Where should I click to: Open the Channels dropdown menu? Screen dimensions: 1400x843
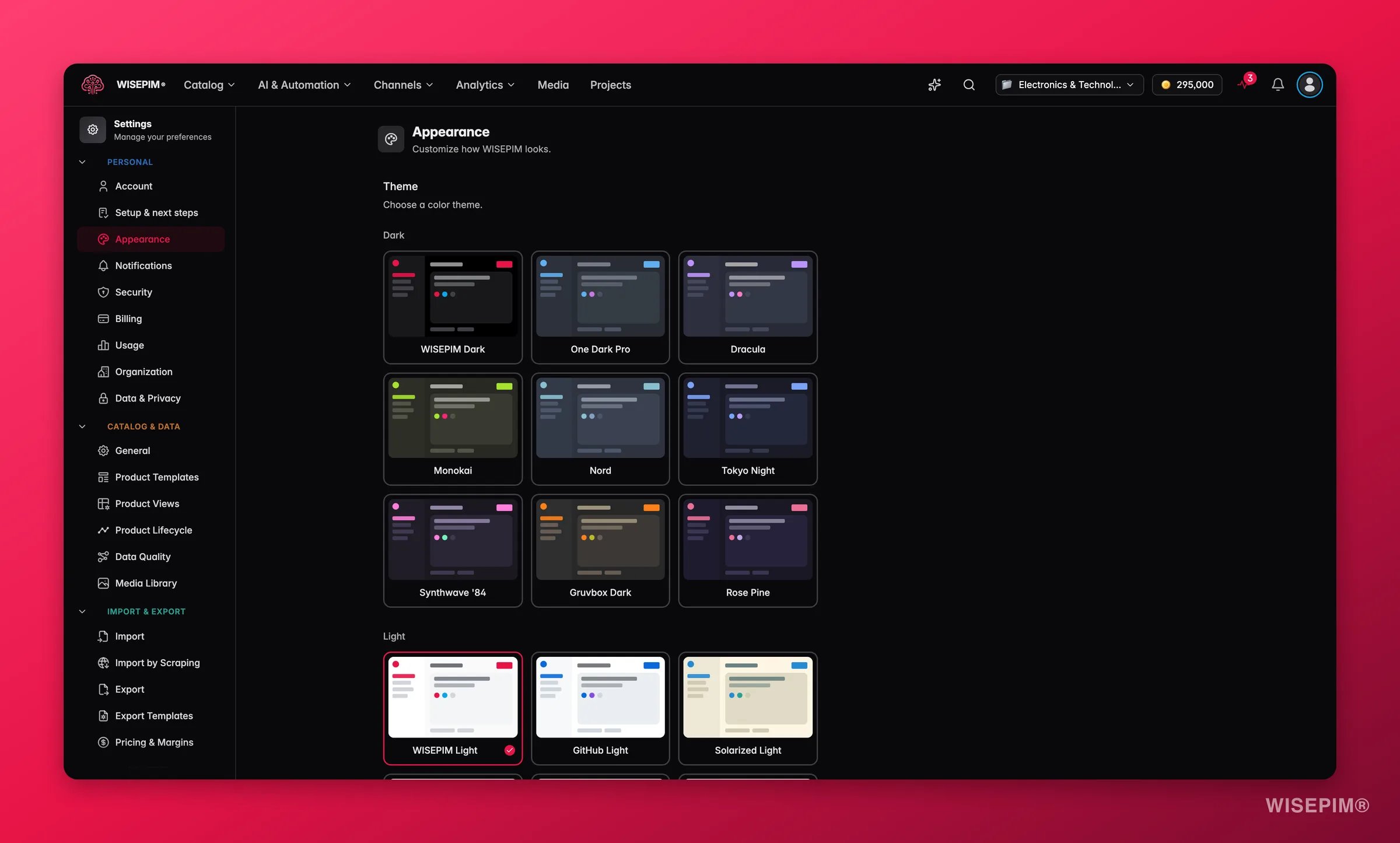click(404, 85)
